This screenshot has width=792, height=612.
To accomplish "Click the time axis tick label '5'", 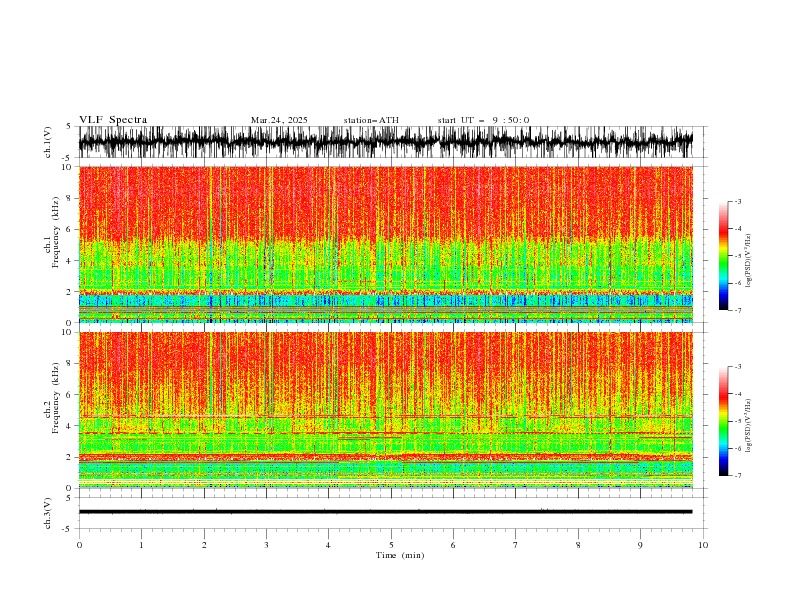I will (x=391, y=545).
